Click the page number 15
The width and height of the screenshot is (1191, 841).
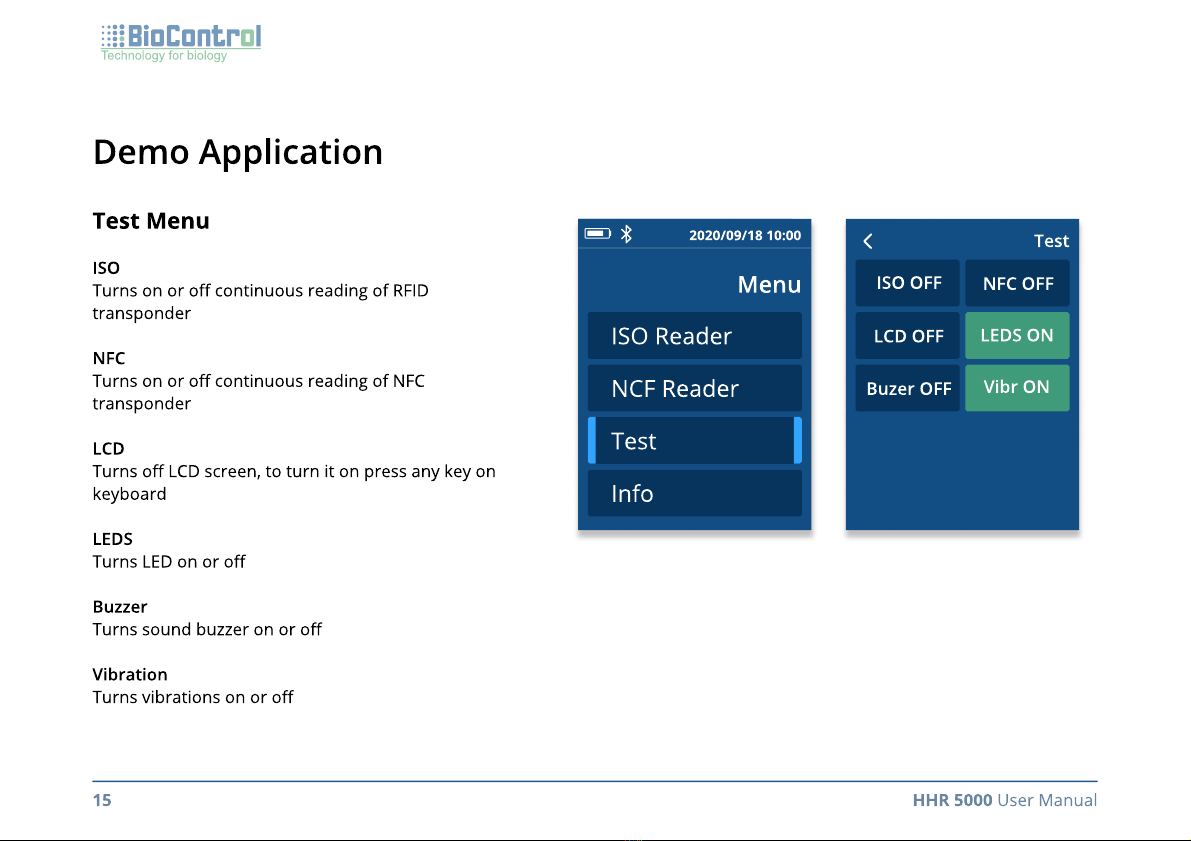point(102,800)
